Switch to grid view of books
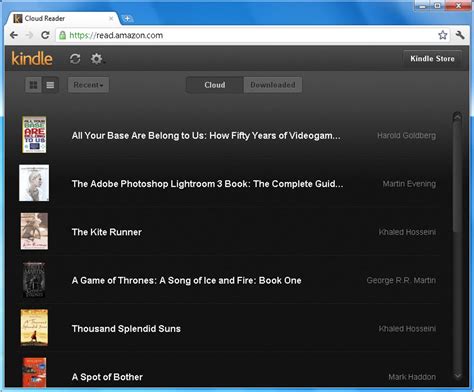Viewport: 474px width, 392px height. 33,85
